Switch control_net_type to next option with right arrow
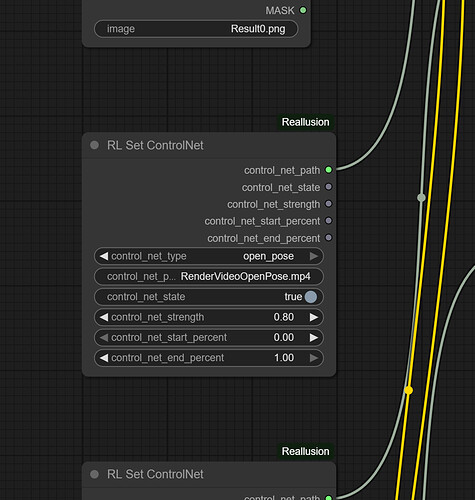The width and height of the screenshot is (475, 500). [313, 256]
